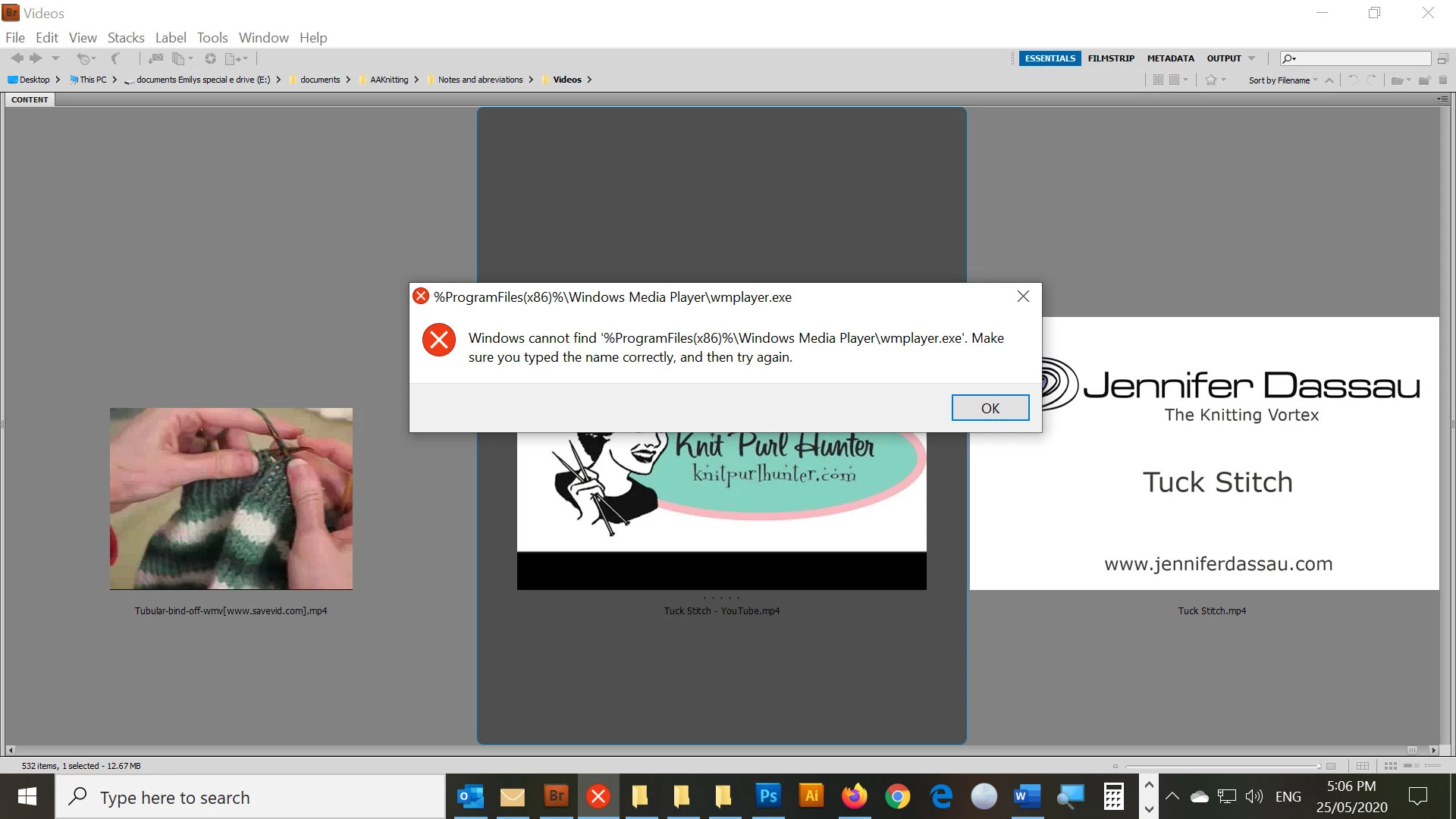The height and width of the screenshot is (819, 1456).
Task: Click the Create new folder icon
Action: click(x=1424, y=80)
